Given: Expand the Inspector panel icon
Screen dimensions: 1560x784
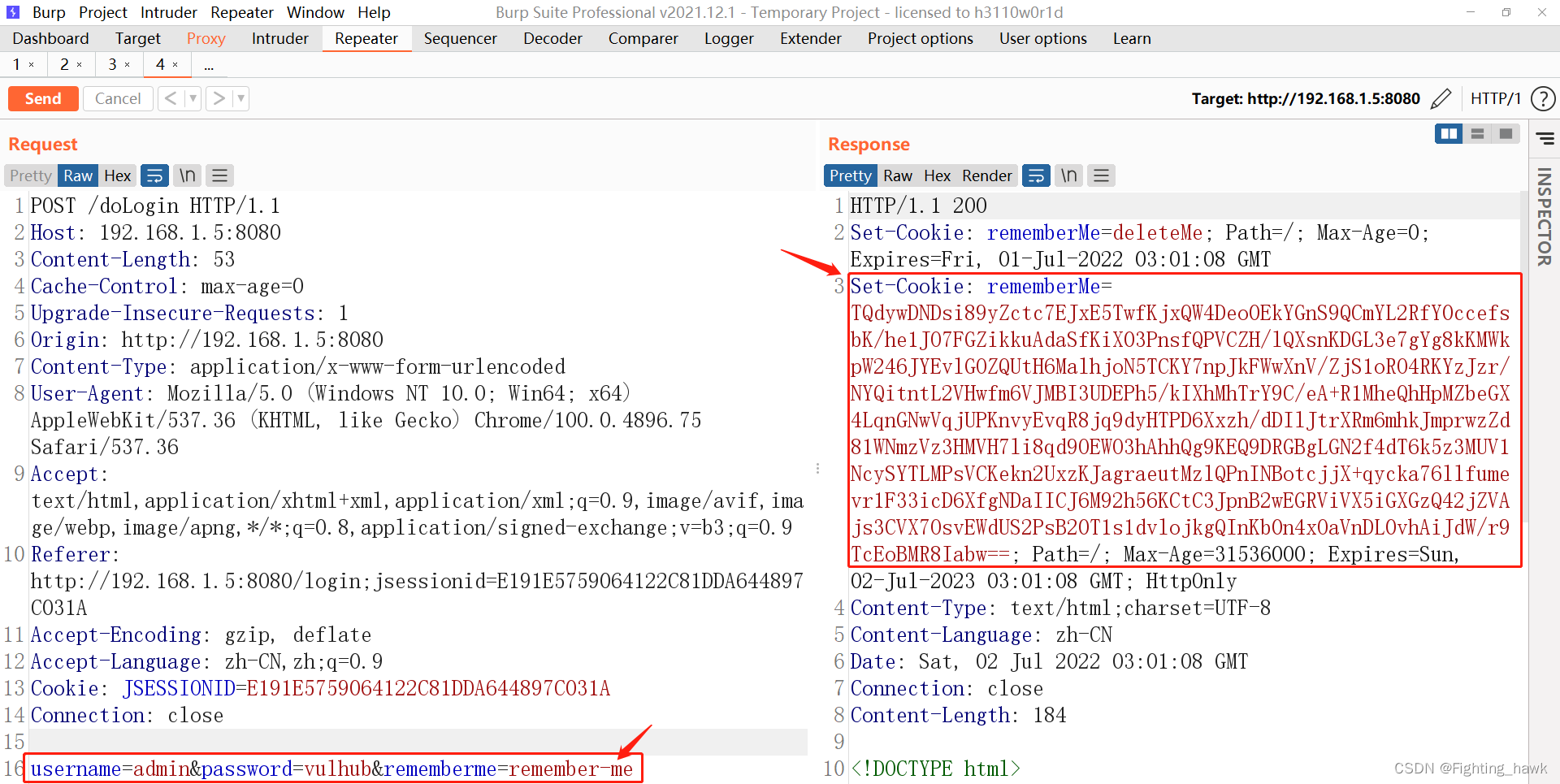Looking at the screenshot, I should coord(1545,138).
